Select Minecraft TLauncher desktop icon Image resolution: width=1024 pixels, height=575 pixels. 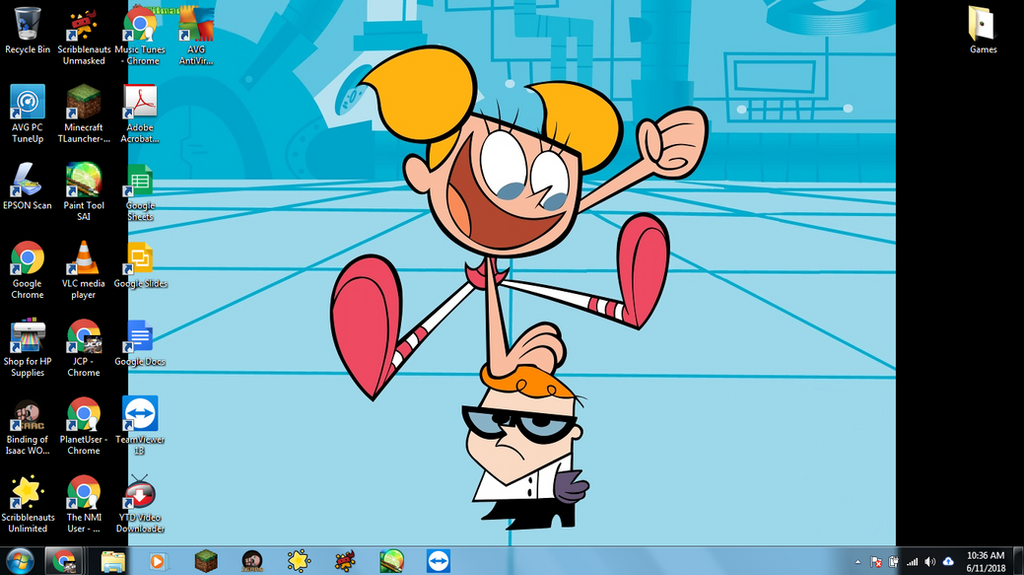pyautogui.click(x=84, y=114)
